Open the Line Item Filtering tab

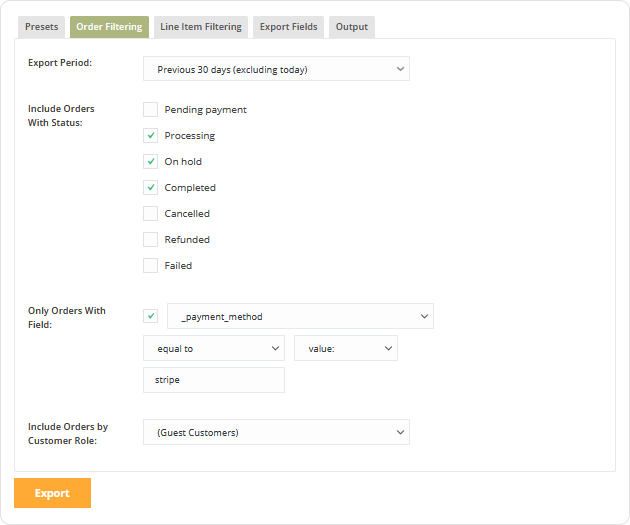(201, 27)
